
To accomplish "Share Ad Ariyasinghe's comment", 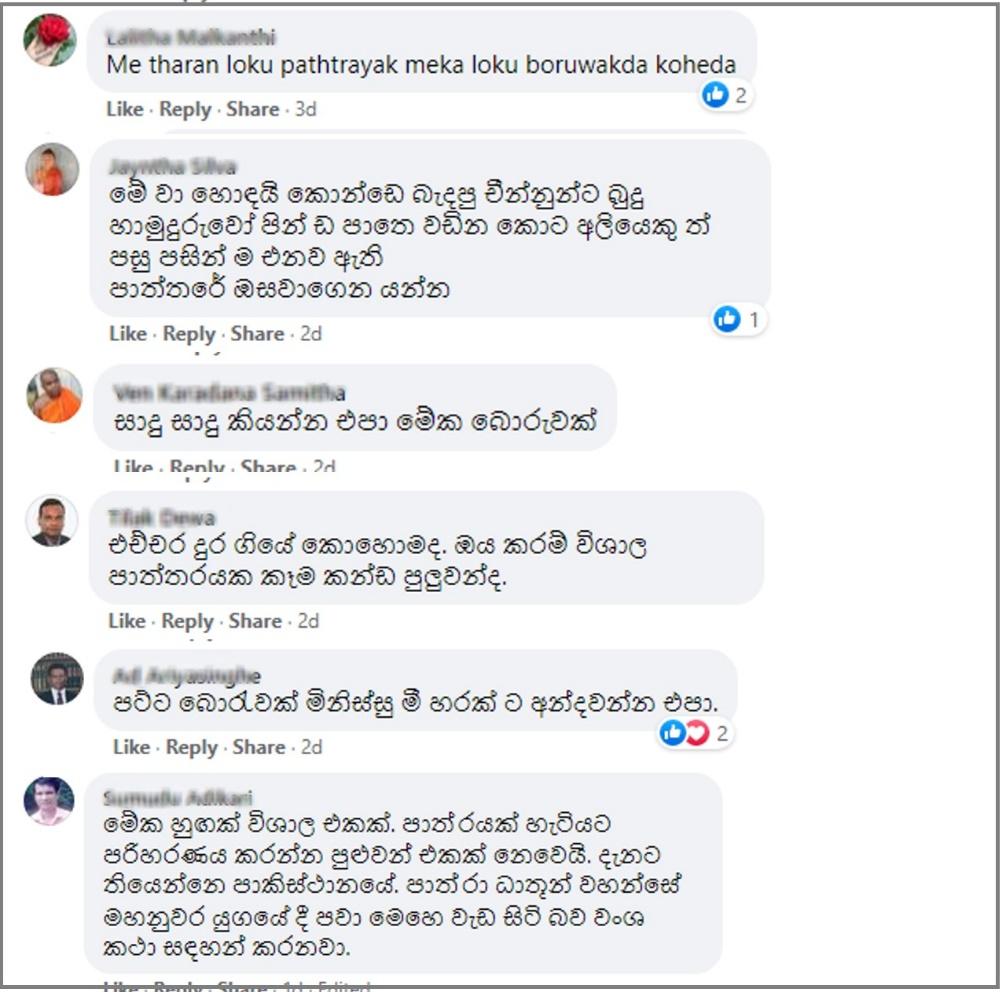I will click(259, 747).
